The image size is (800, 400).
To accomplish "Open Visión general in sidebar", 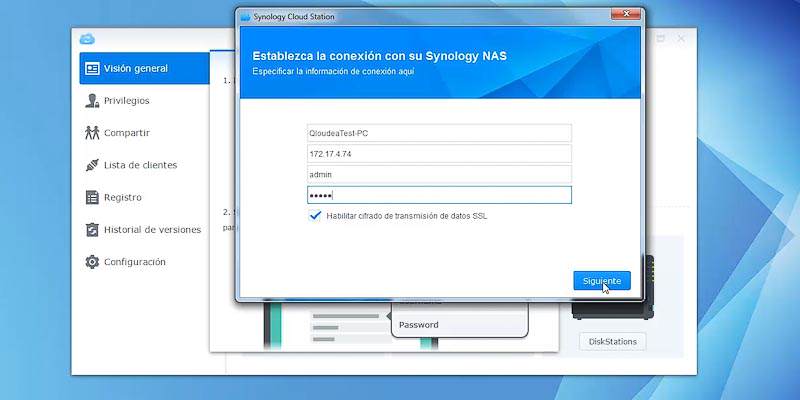I will (x=144, y=68).
